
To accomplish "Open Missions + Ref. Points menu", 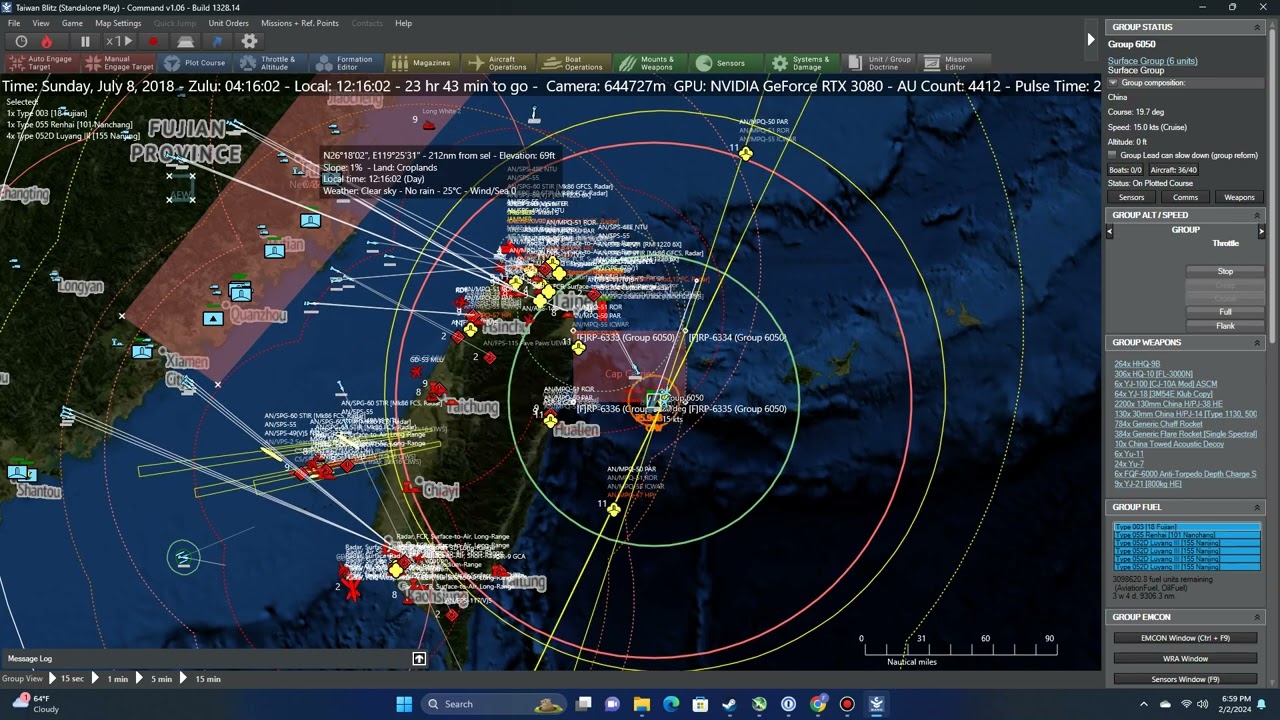I will pos(300,23).
